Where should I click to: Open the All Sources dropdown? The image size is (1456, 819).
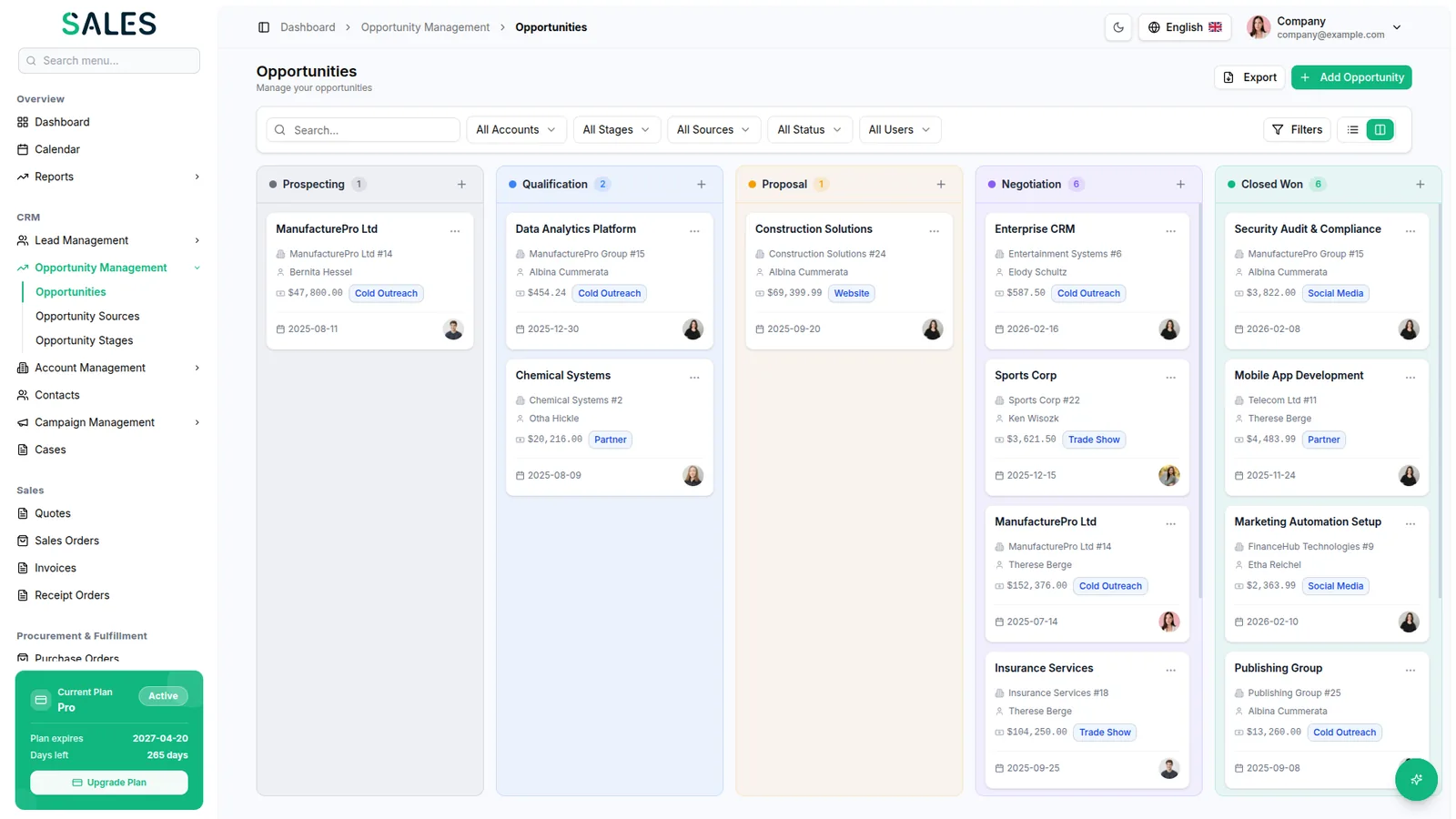pos(713,130)
